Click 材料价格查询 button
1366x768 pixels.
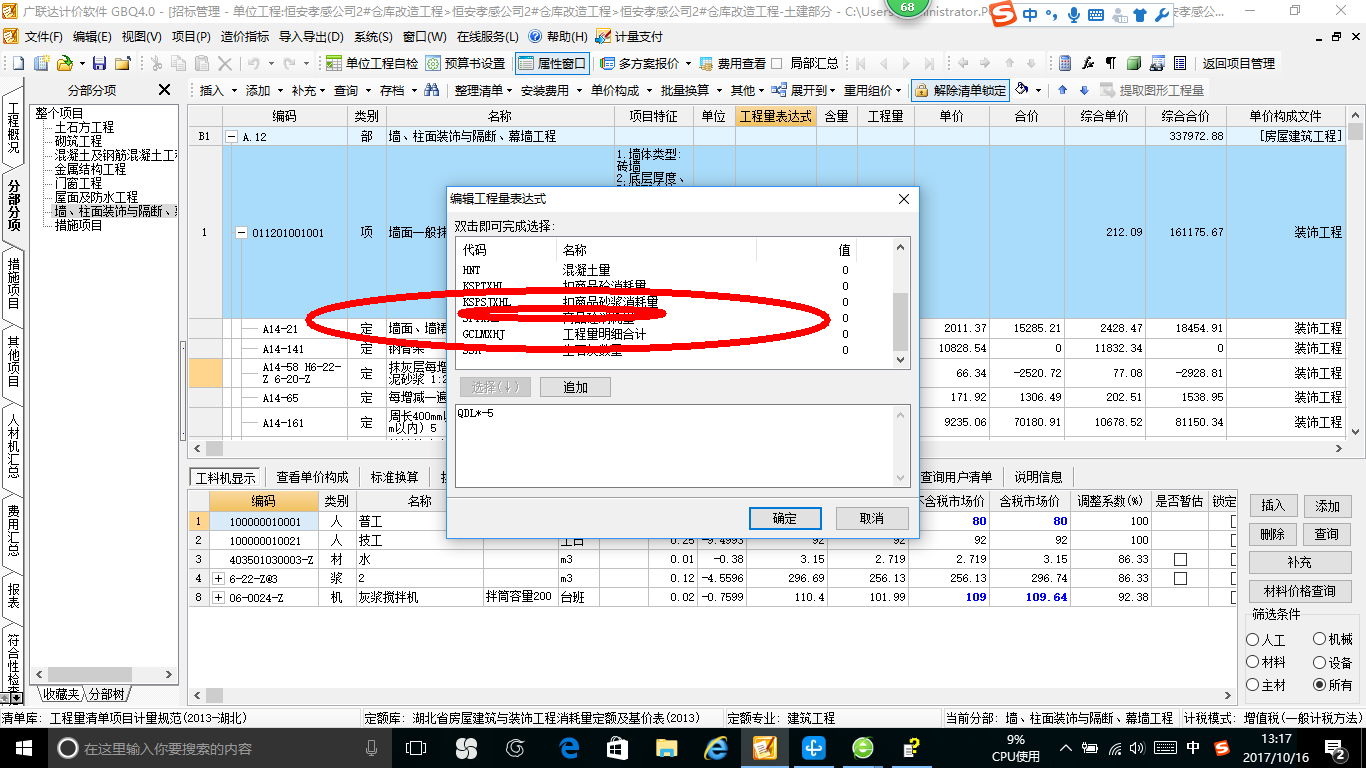tap(1299, 591)
